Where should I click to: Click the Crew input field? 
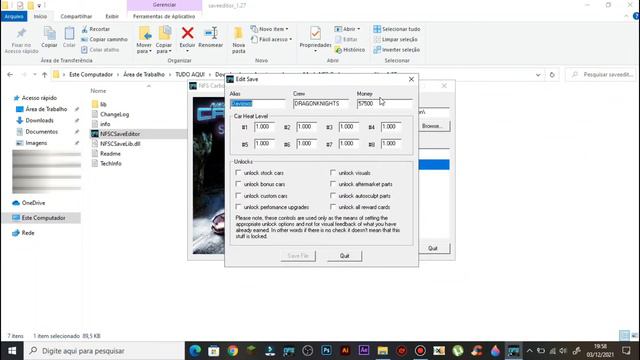[321, 104]
